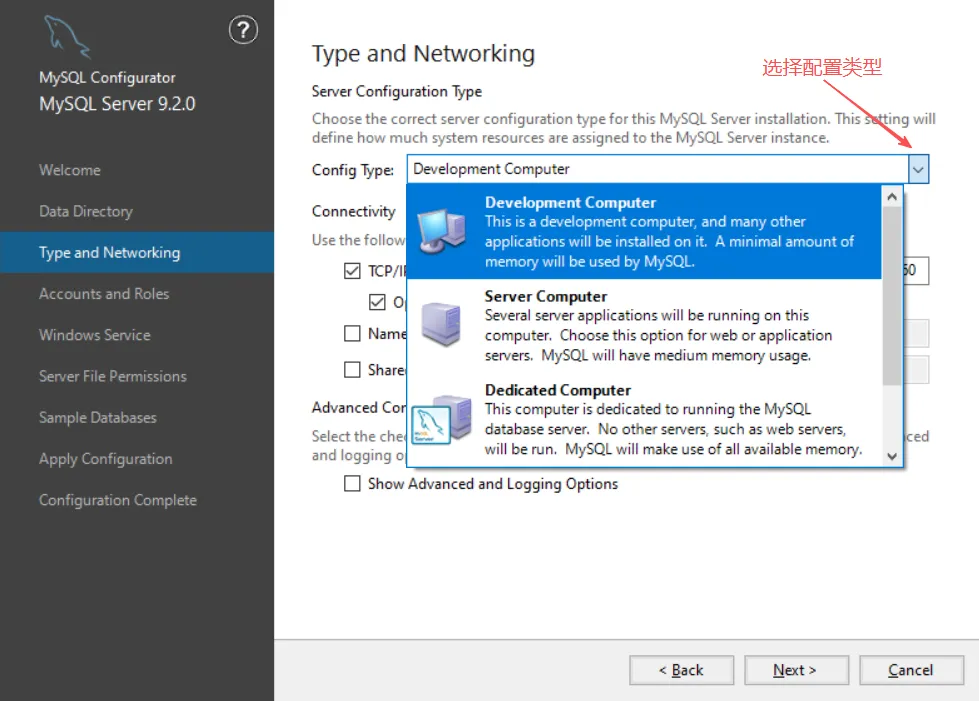Click the Server Configuration Type label
Image resolution: width=979 pixels, height=701 pixels.
(x=396, y=91)
